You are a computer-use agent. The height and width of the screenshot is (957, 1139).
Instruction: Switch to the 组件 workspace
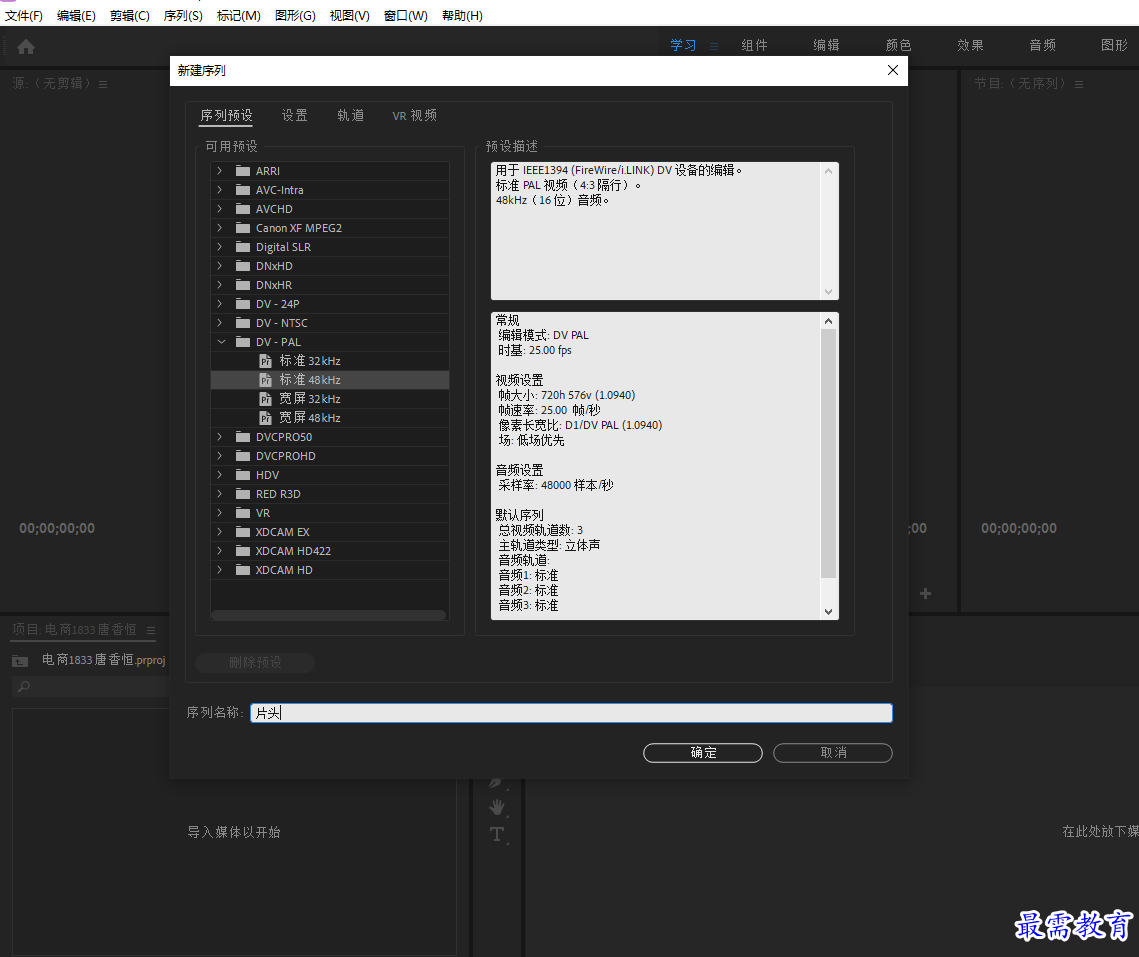point(754,45)
